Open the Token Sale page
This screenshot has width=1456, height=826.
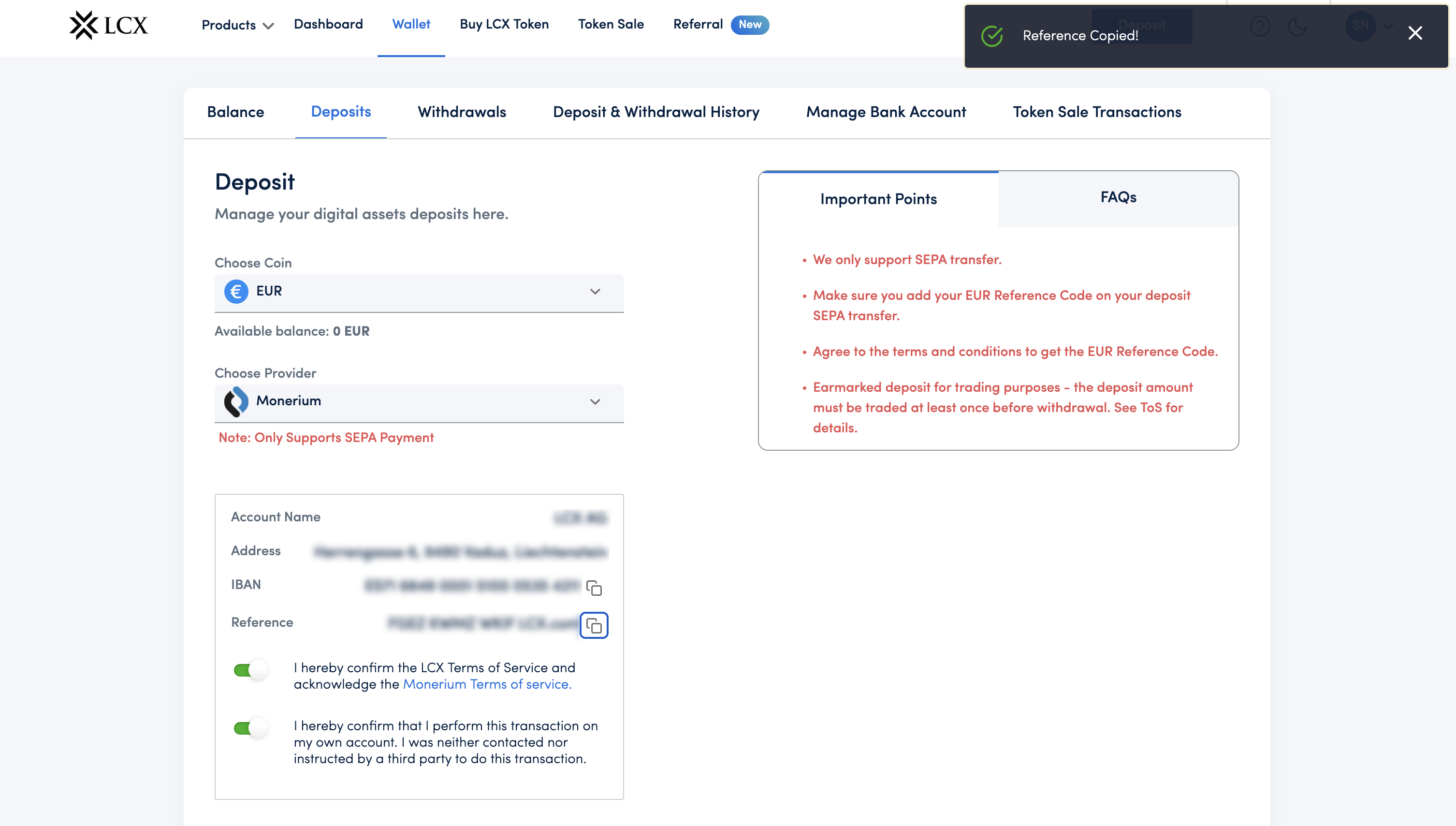click(x=611, y=24)
